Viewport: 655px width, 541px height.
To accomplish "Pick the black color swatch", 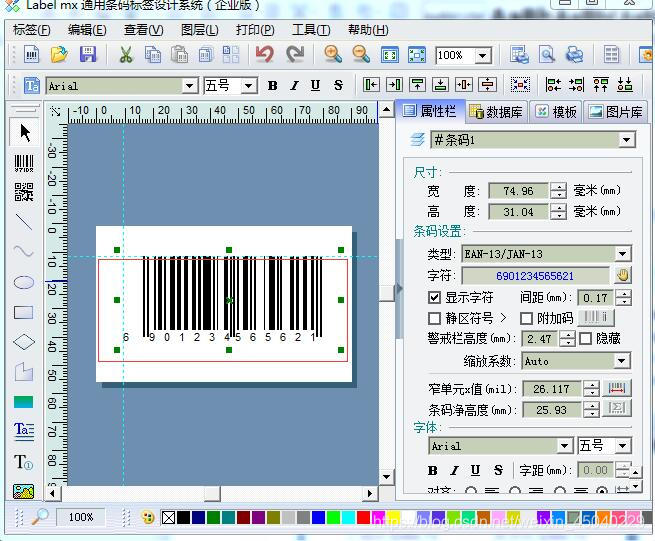I will coord(183,518).
